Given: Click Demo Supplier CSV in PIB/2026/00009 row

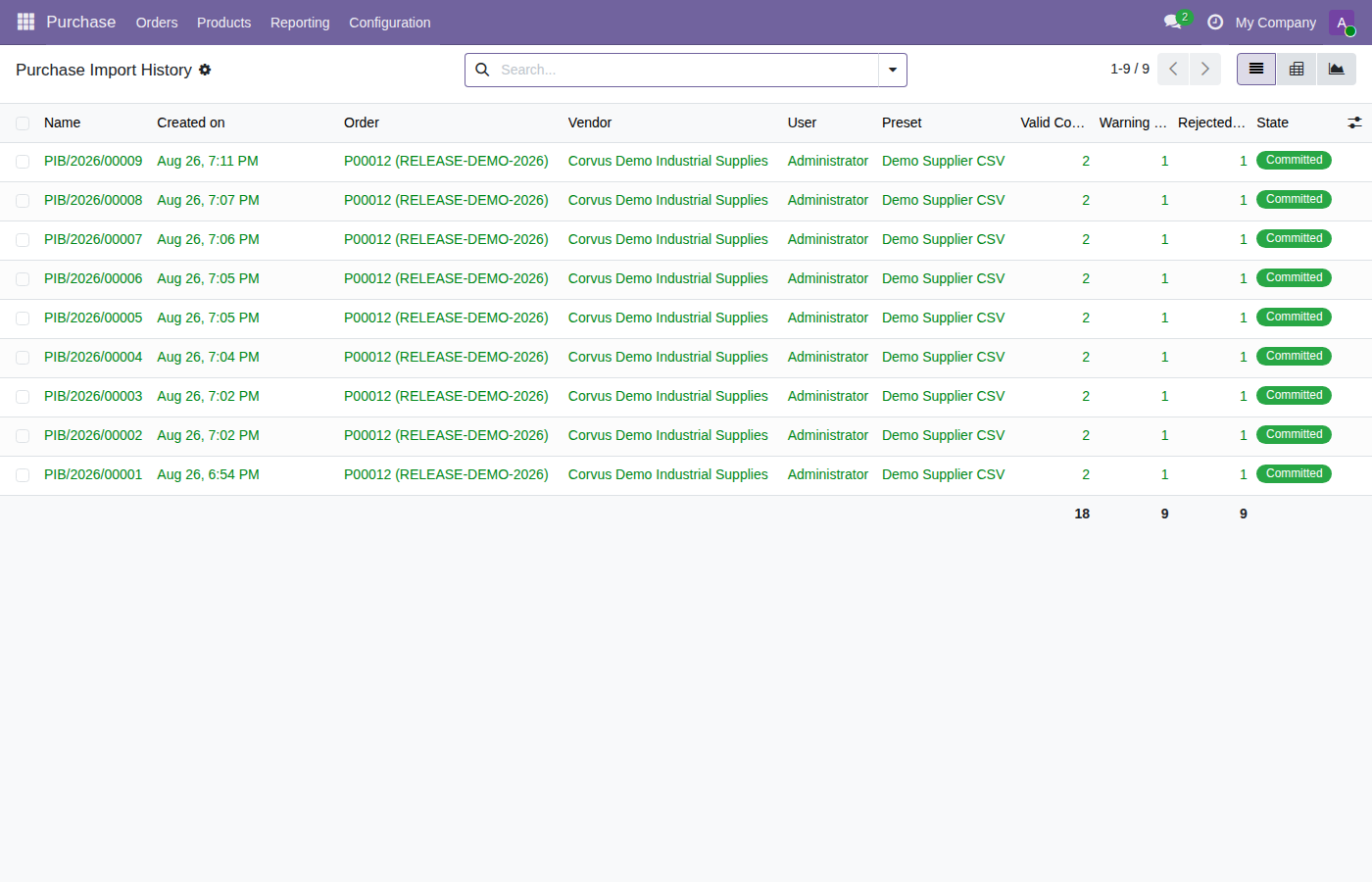Looking at the screenshot, I should pyautogui.click(x=943, y=161).
